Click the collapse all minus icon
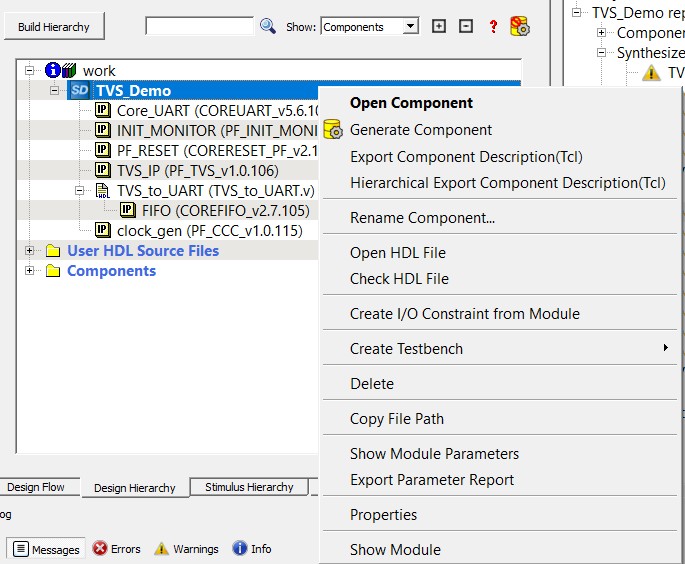685x564 pixels. (x=466, y=27)
